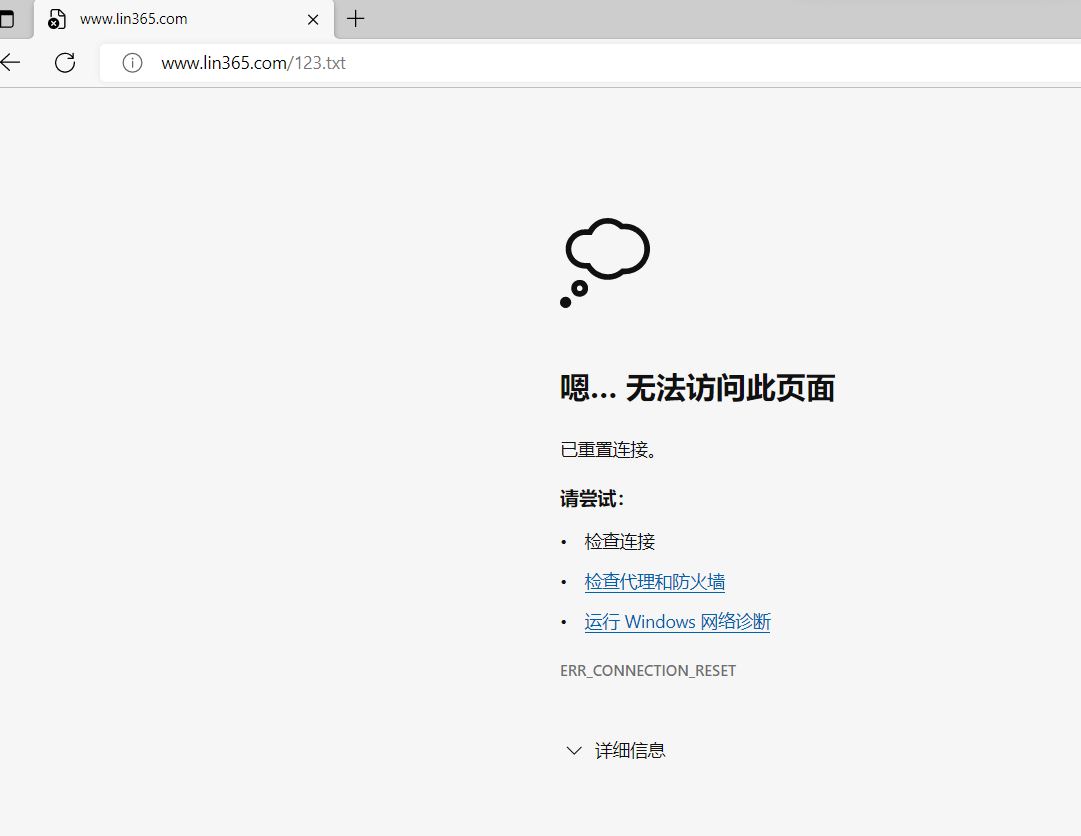Screen dimensions: 1081x836
Task: Reload the page with refresh icon
Action: point(65,63)
